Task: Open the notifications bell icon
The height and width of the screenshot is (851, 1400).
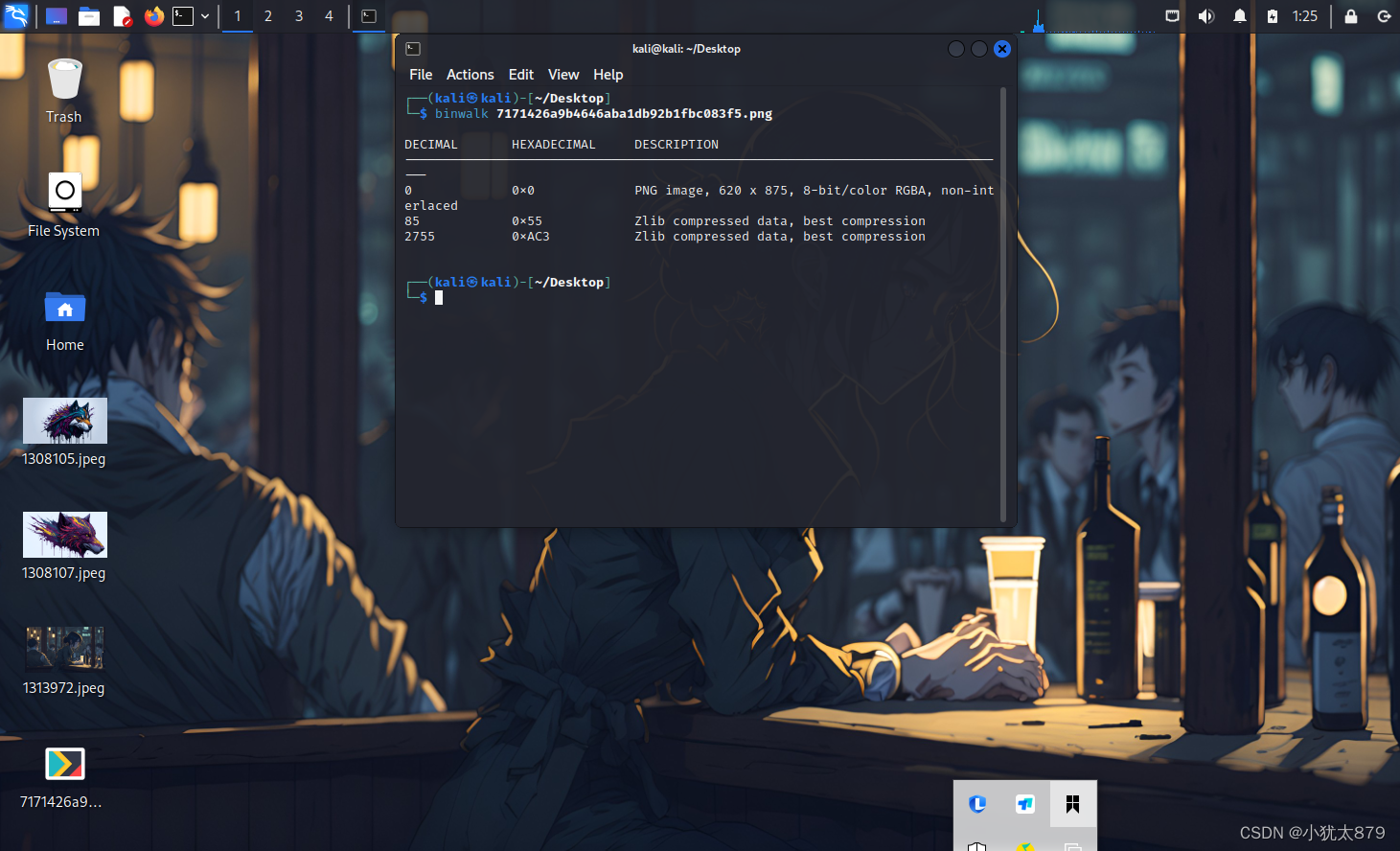Action: [1240, 16]
